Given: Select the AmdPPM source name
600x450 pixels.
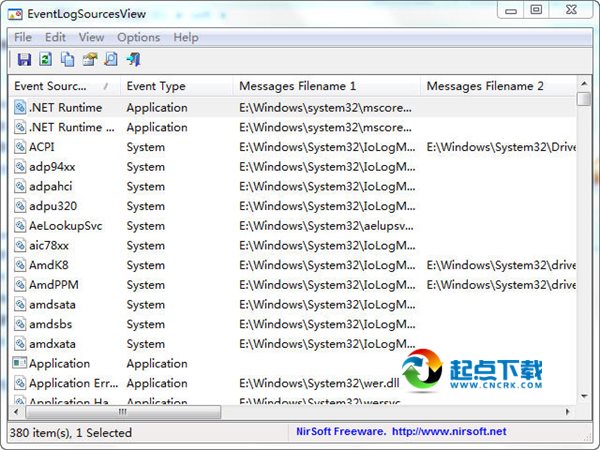Looking at the screenshot, I should pyautogui.click(x=54, y=285).
